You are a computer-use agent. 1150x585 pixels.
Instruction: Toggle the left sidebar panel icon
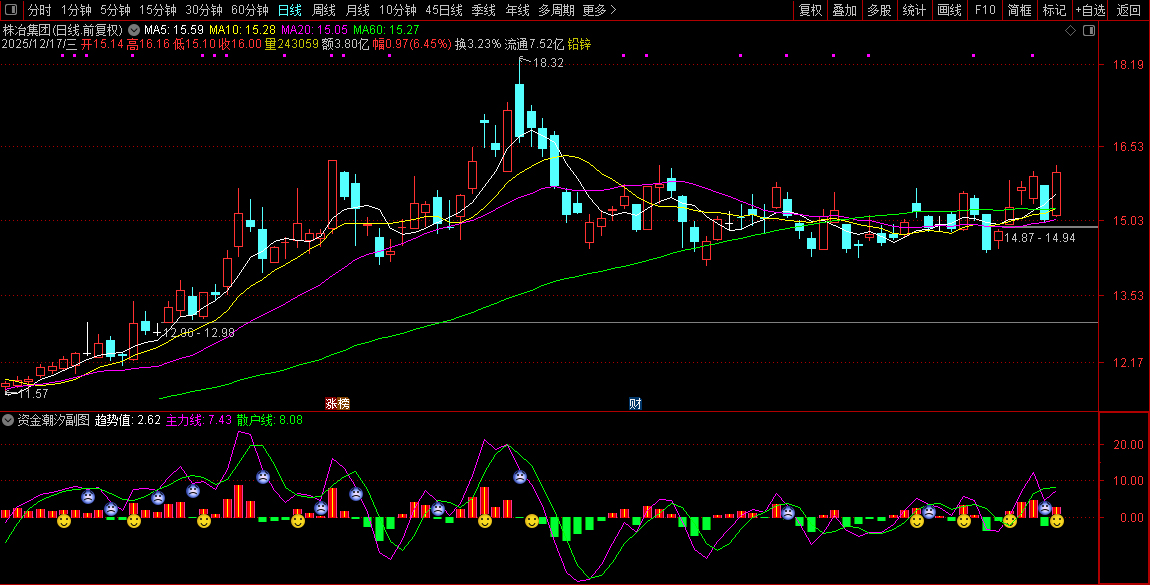click(13, 10)
